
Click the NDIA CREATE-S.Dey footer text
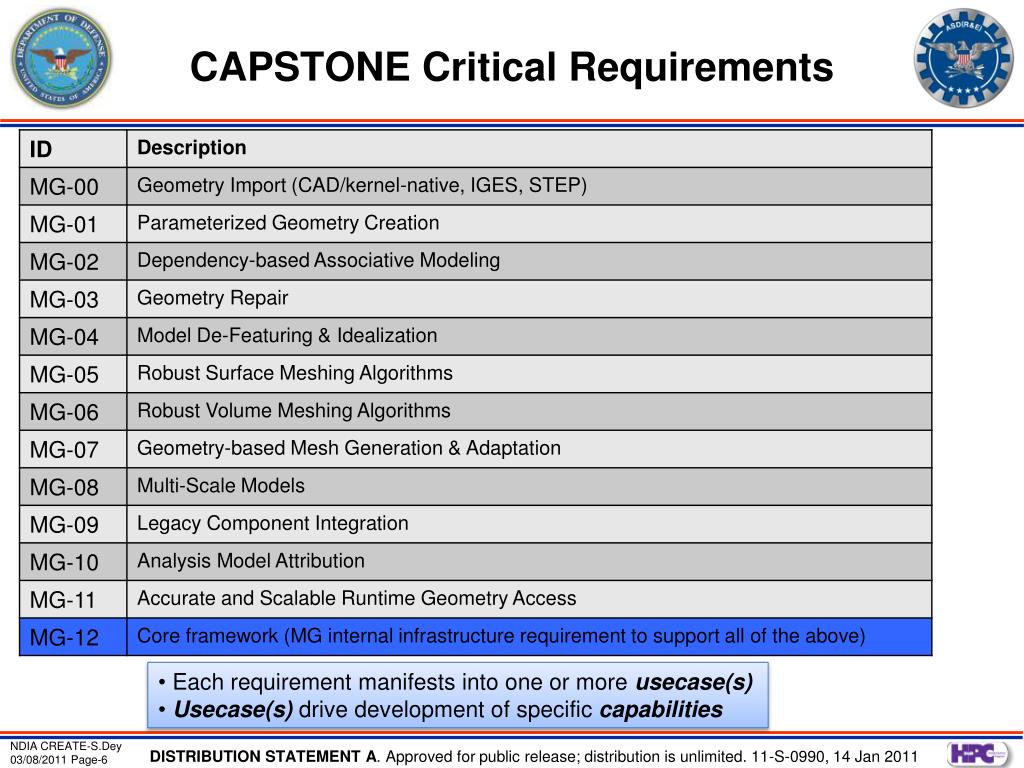tap(65, 746)
